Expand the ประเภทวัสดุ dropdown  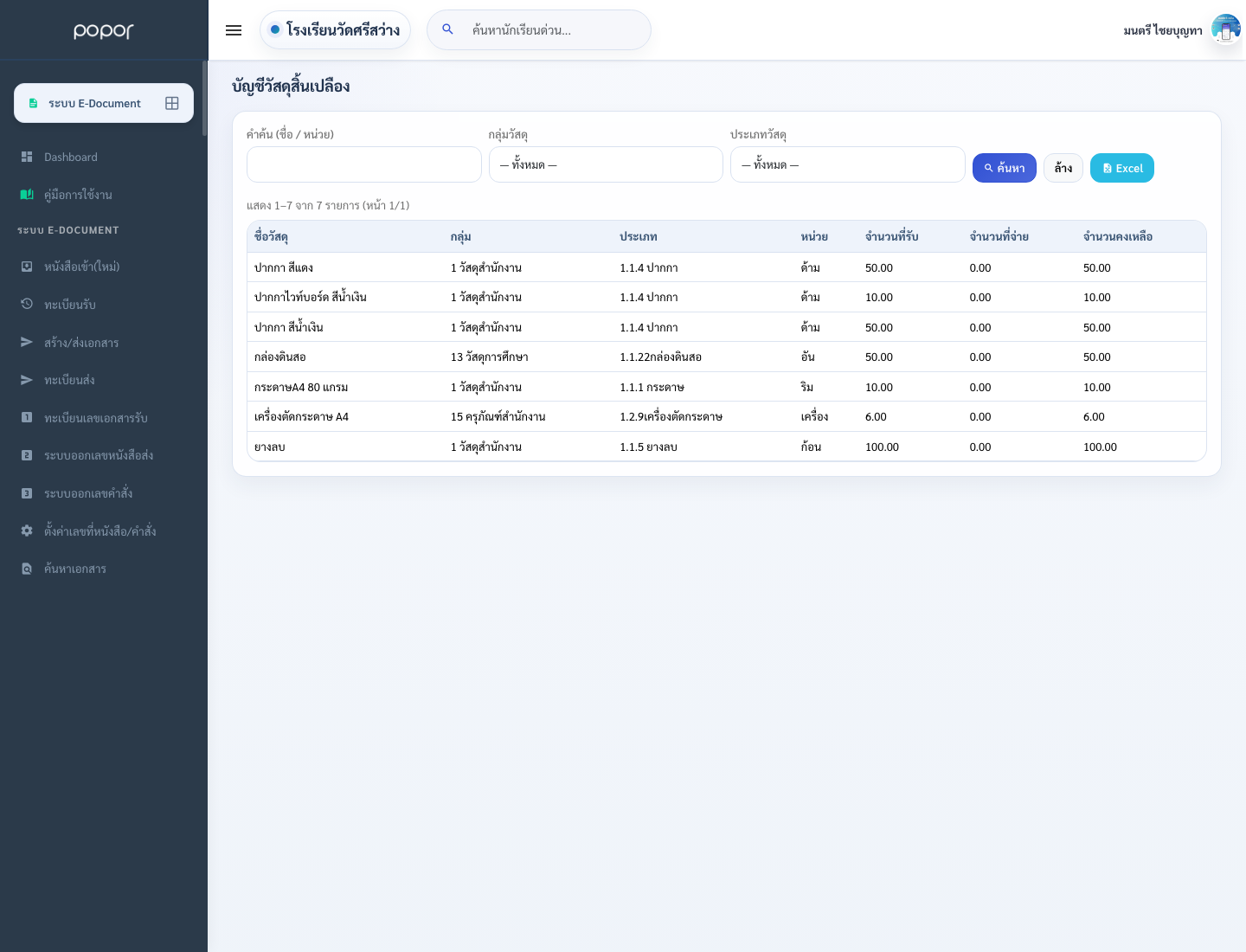coord(847,164)
